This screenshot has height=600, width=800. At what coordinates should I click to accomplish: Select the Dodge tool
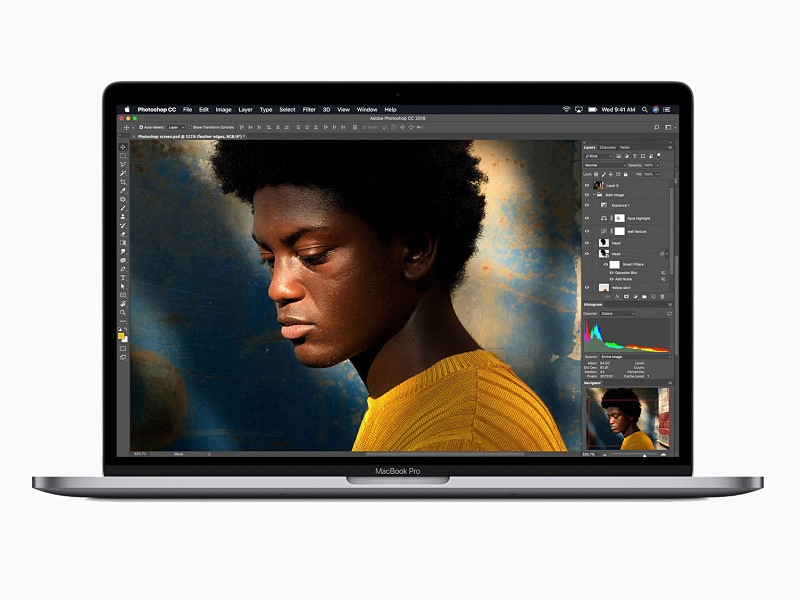click(123, 260)
